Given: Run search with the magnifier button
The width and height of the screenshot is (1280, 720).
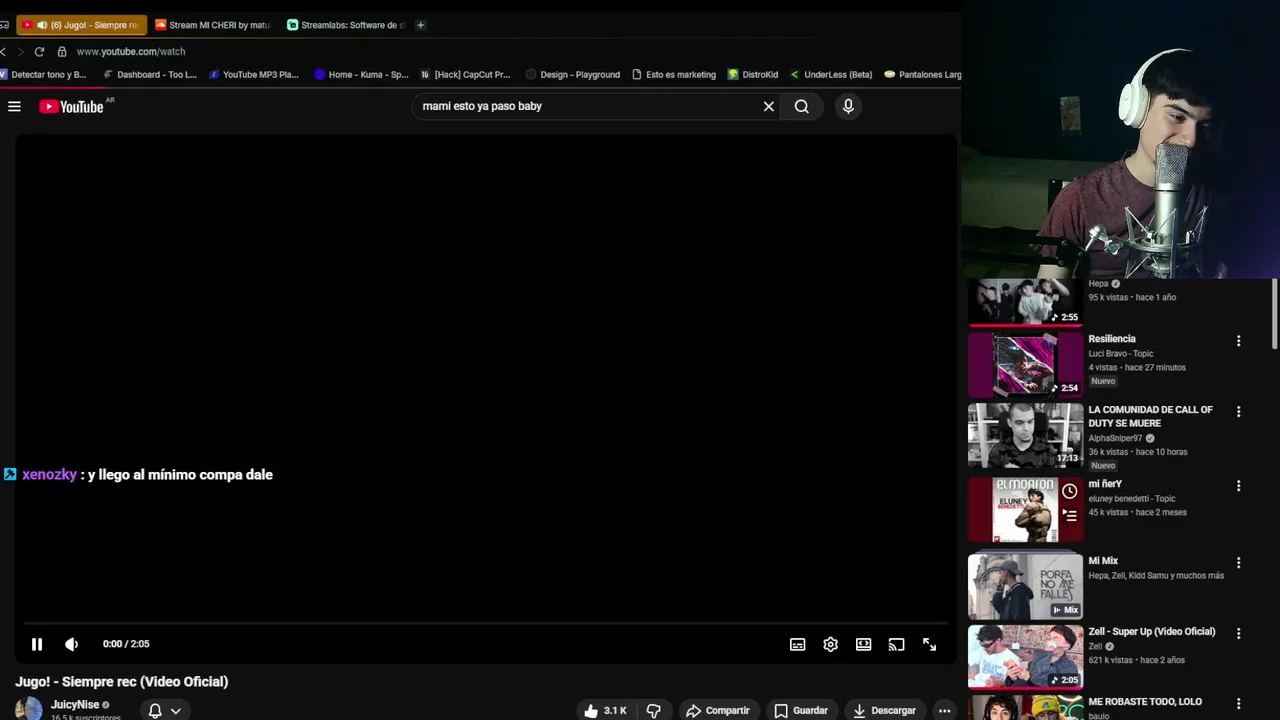Looking at the screenshot, I should 802,106.
